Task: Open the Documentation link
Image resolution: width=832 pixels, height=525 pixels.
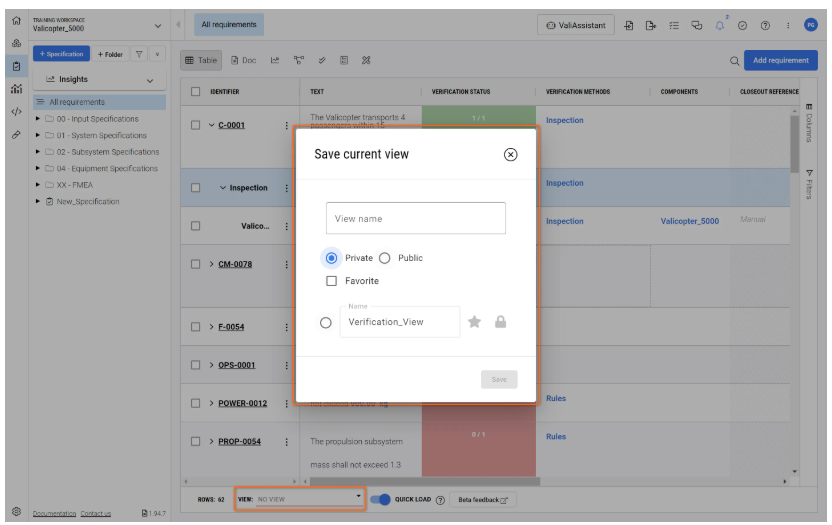Action: coord(54,513)
